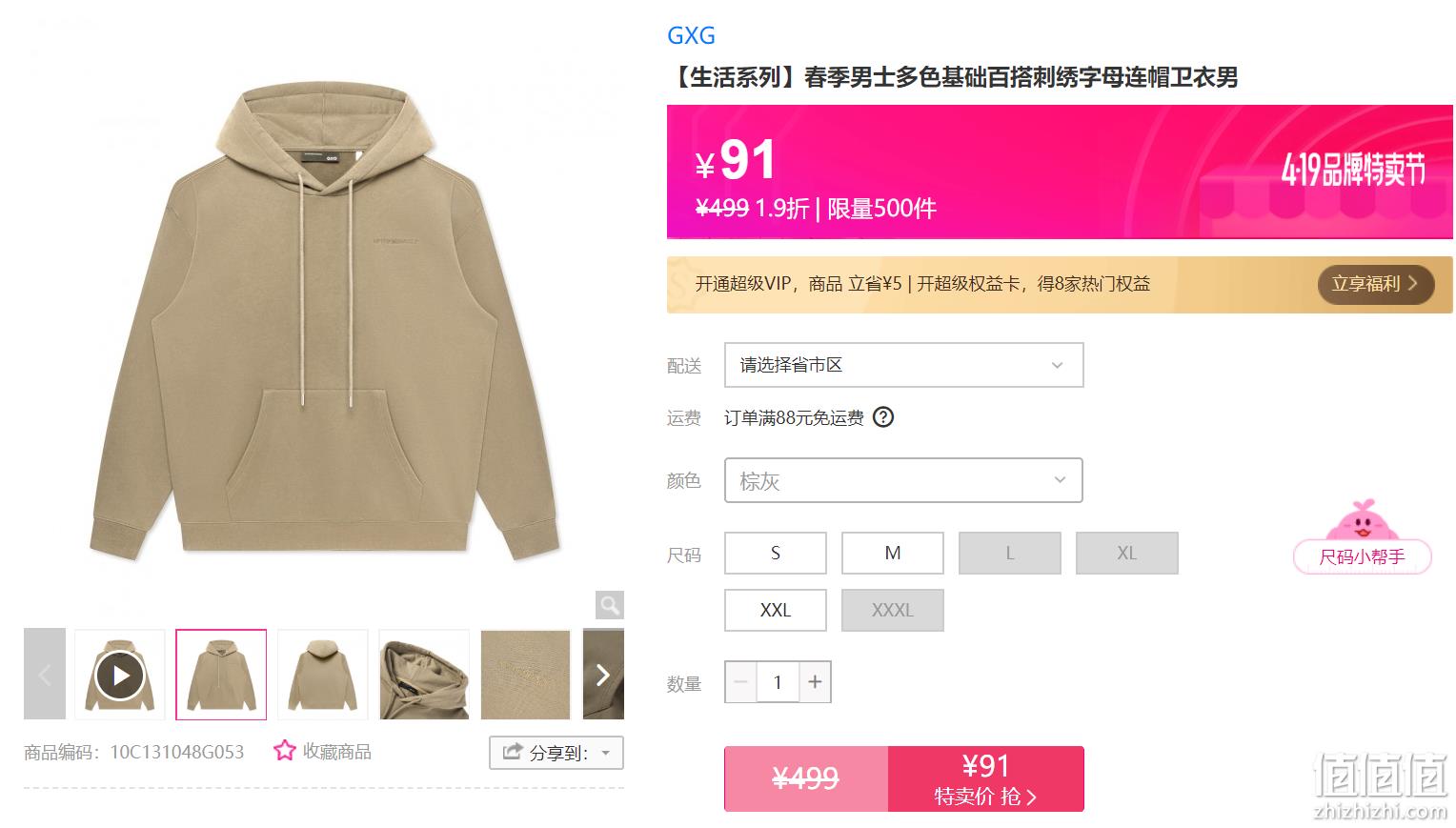Show previous thumbnails with left arrow
1456x828 pixels.
pos(45,675)
